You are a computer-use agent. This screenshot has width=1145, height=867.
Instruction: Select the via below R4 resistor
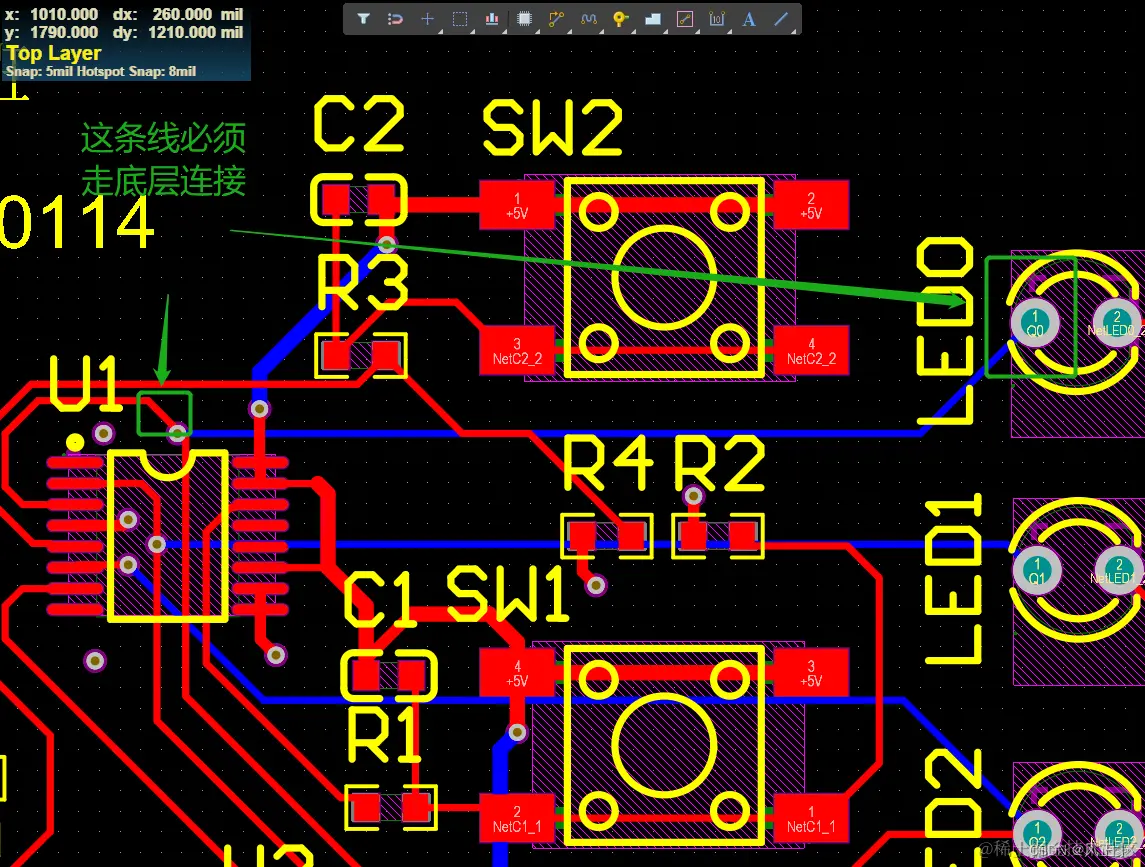pos(597,585)
